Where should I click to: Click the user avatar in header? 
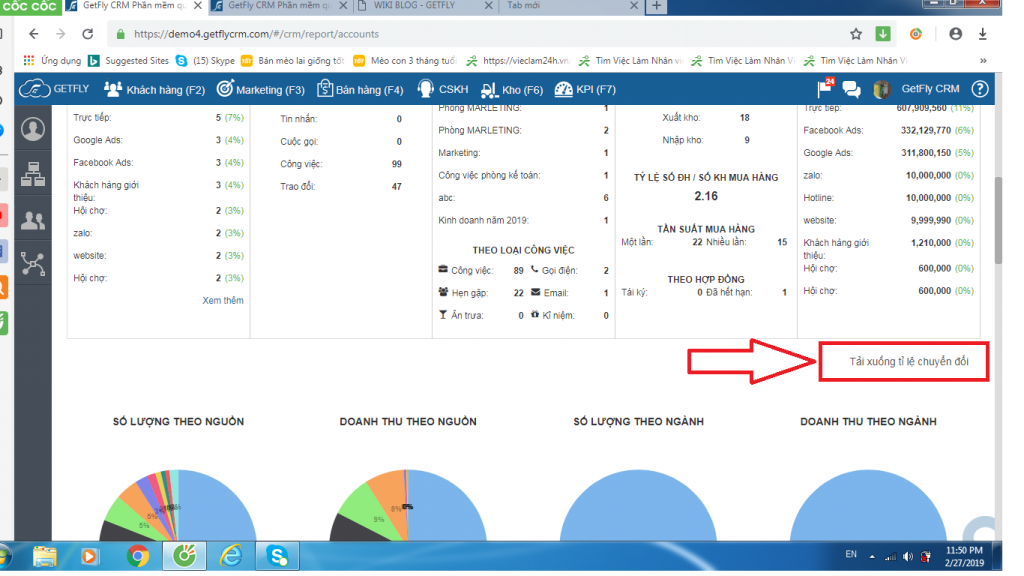pyautogui.click(x=882, y=89)
